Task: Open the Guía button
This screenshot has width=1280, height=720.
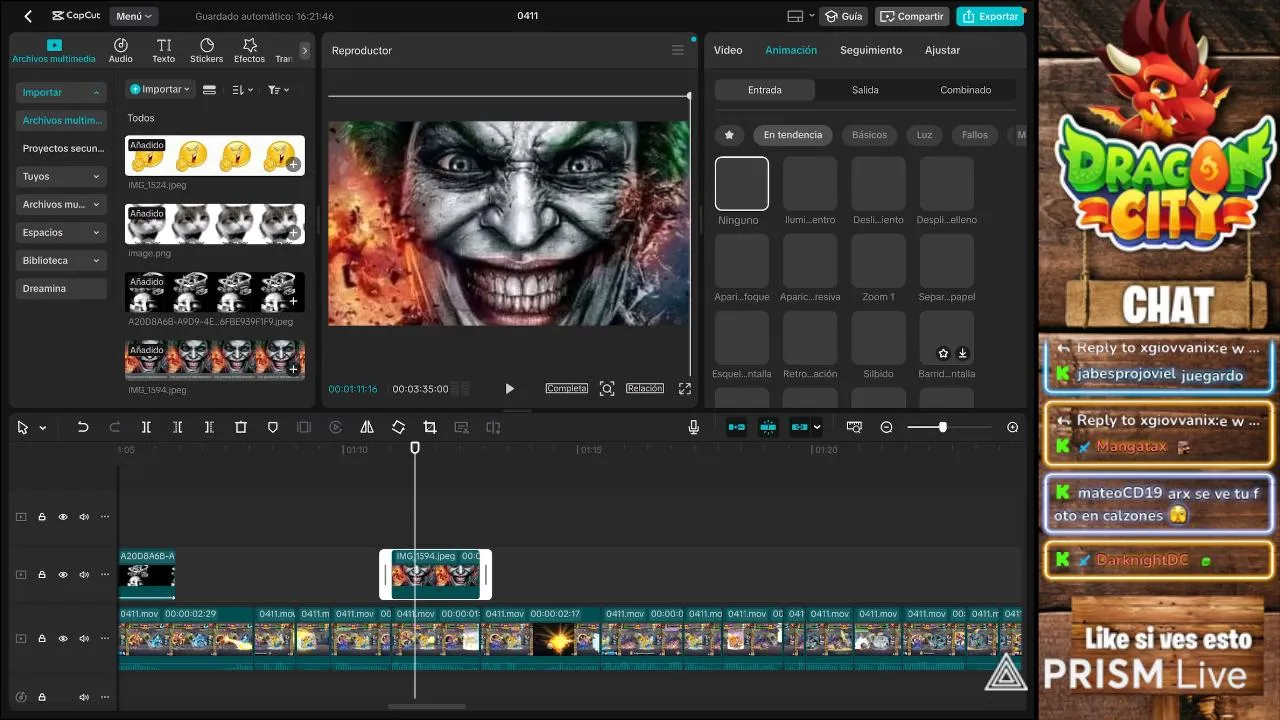Action: (x=844, y=16)
